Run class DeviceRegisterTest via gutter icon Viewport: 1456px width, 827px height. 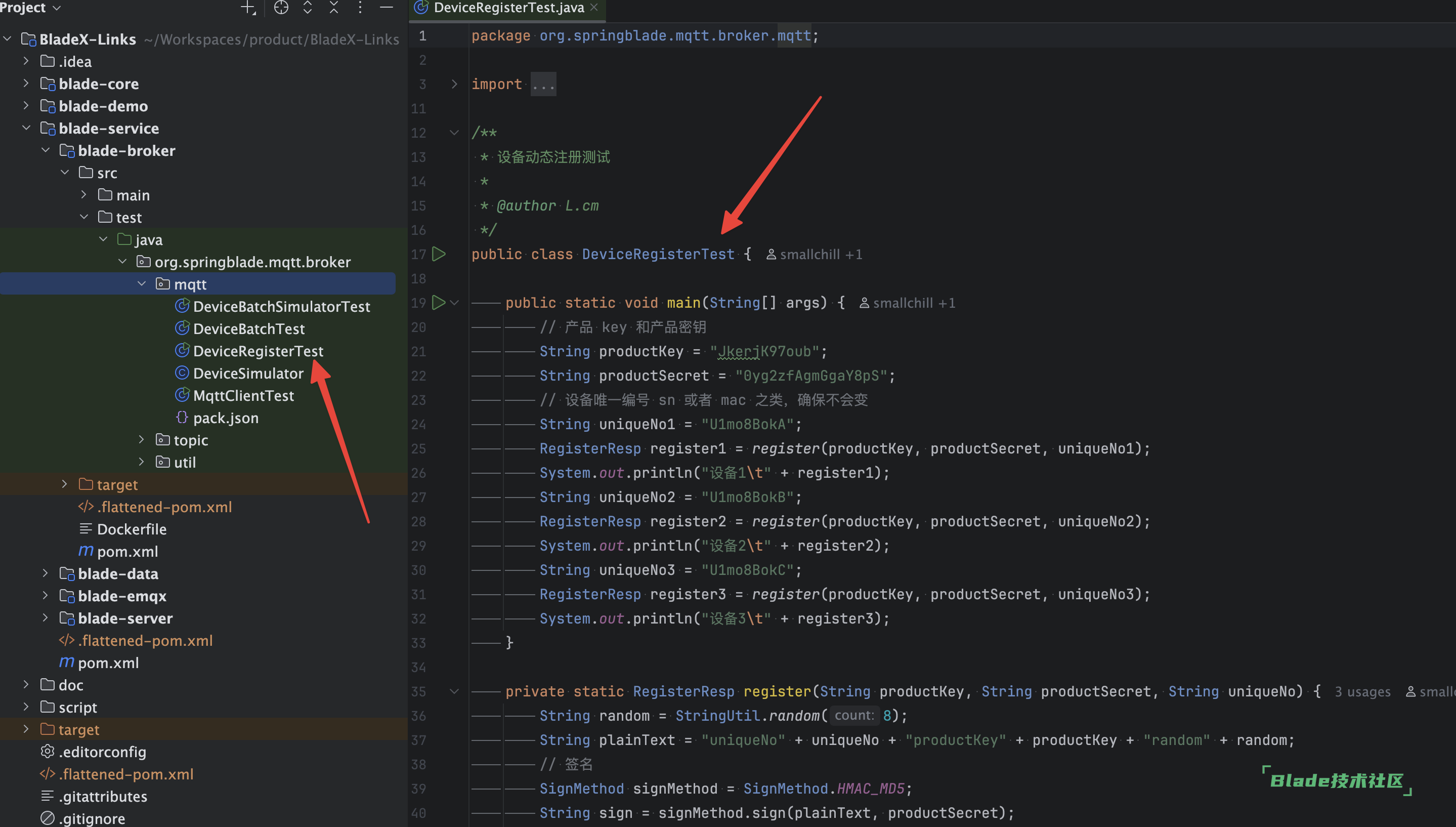pos(439,254)
